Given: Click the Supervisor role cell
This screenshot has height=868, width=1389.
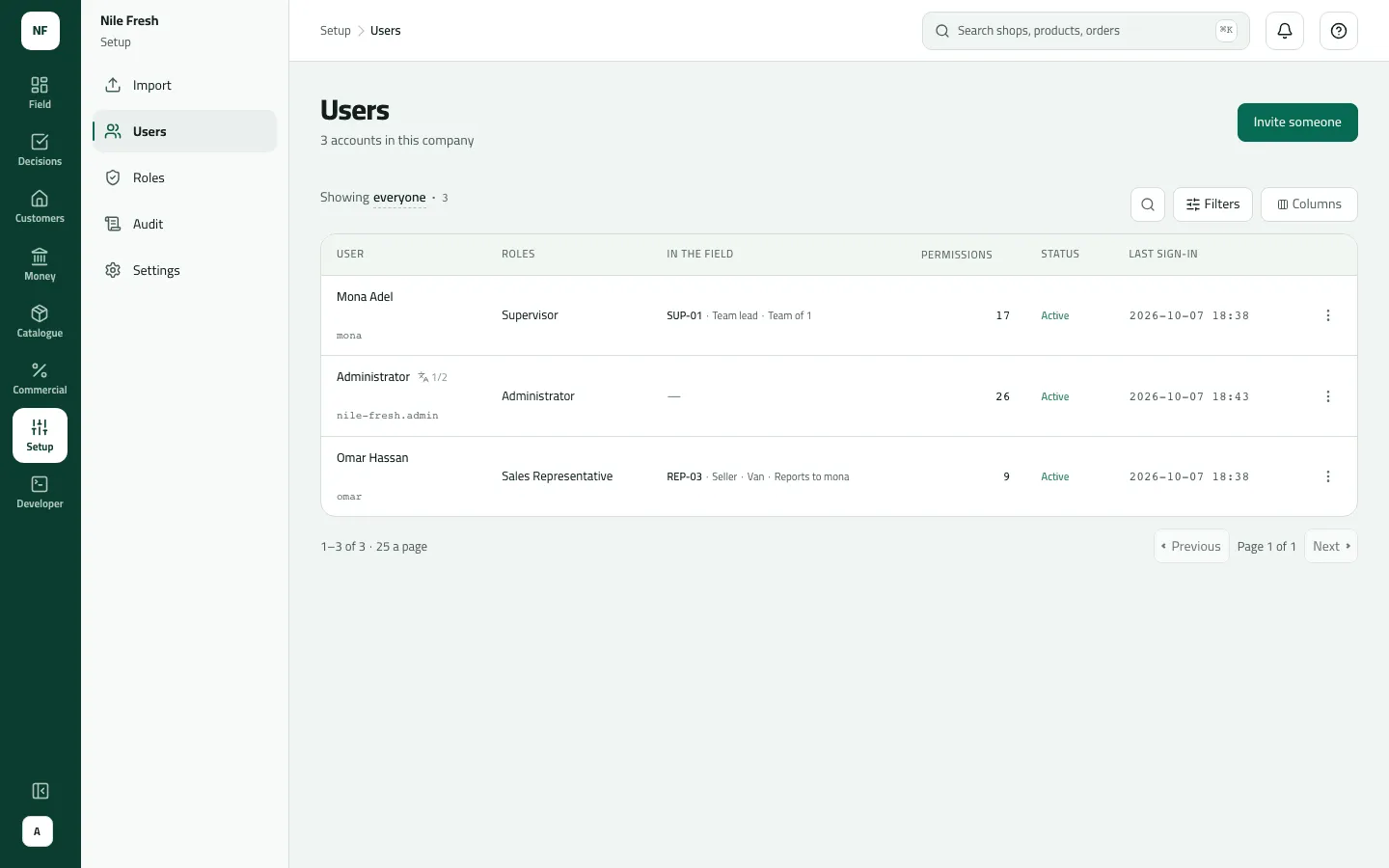Looking at the screenshot, I should (530, 315).
